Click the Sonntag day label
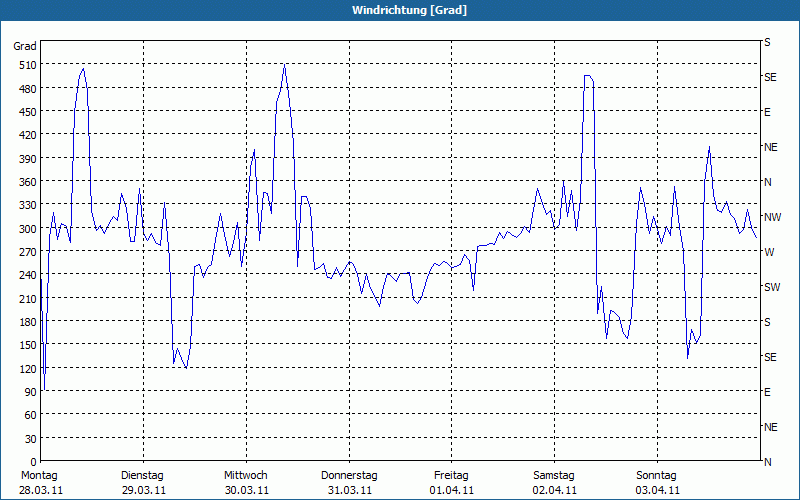The height and width of the screenshot is (500, 800). [657, 476]
